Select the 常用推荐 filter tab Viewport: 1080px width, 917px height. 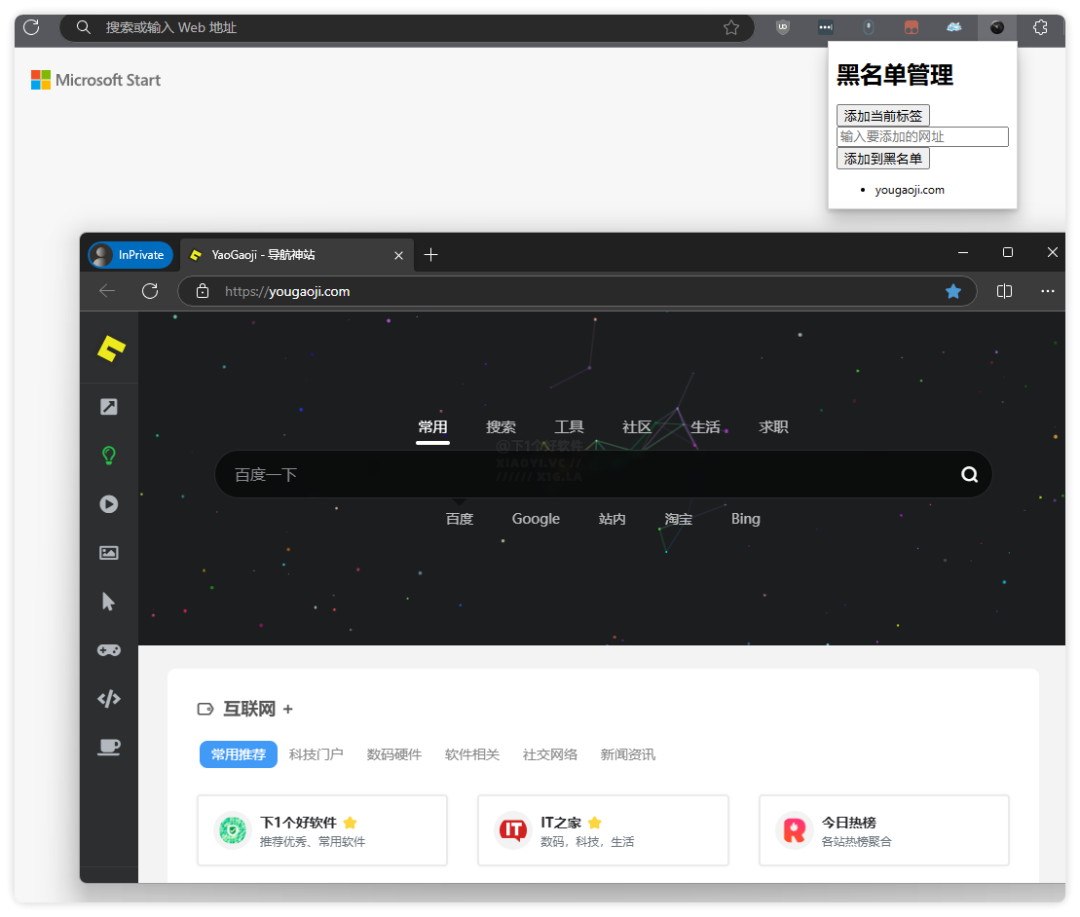[x=238, y=754]
